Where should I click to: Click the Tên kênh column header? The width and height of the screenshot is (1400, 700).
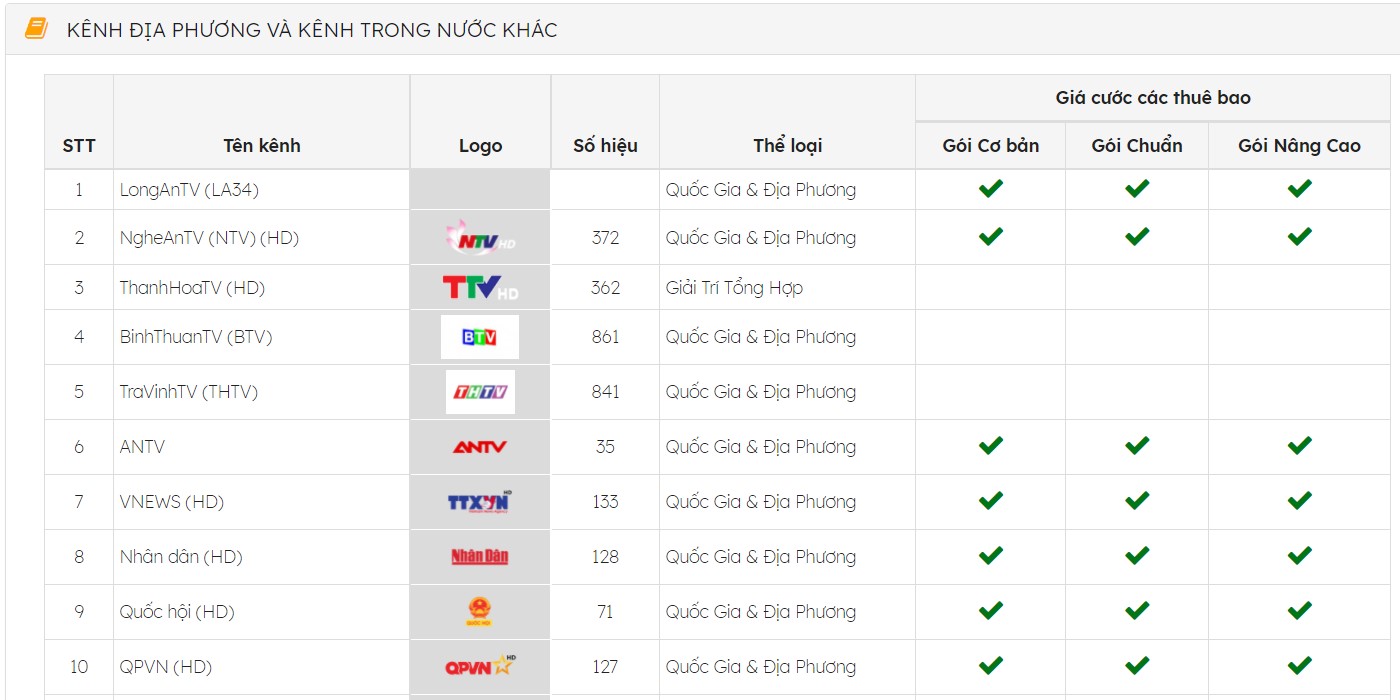pyautogui.click(x=262, y=146)
